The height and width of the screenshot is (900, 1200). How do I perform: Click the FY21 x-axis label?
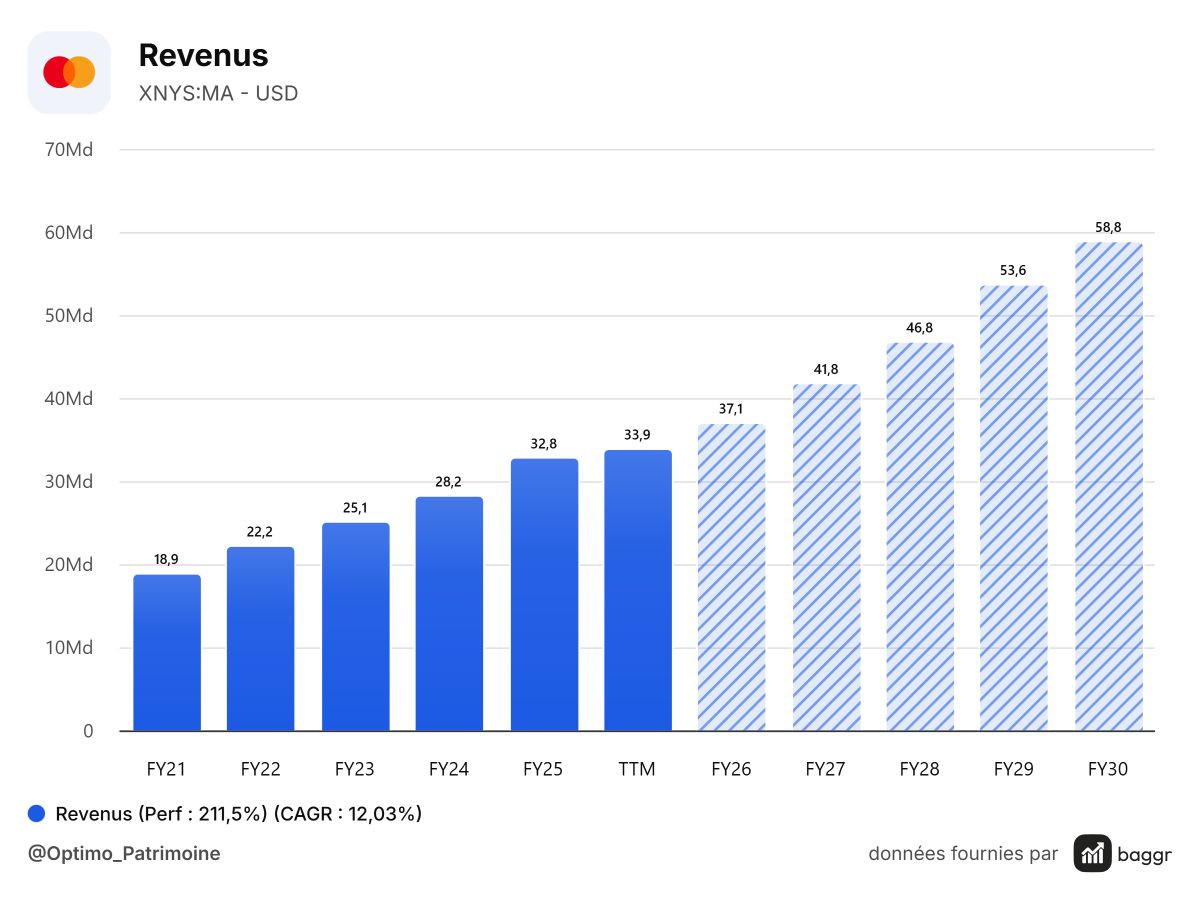[x=167, y=769]
